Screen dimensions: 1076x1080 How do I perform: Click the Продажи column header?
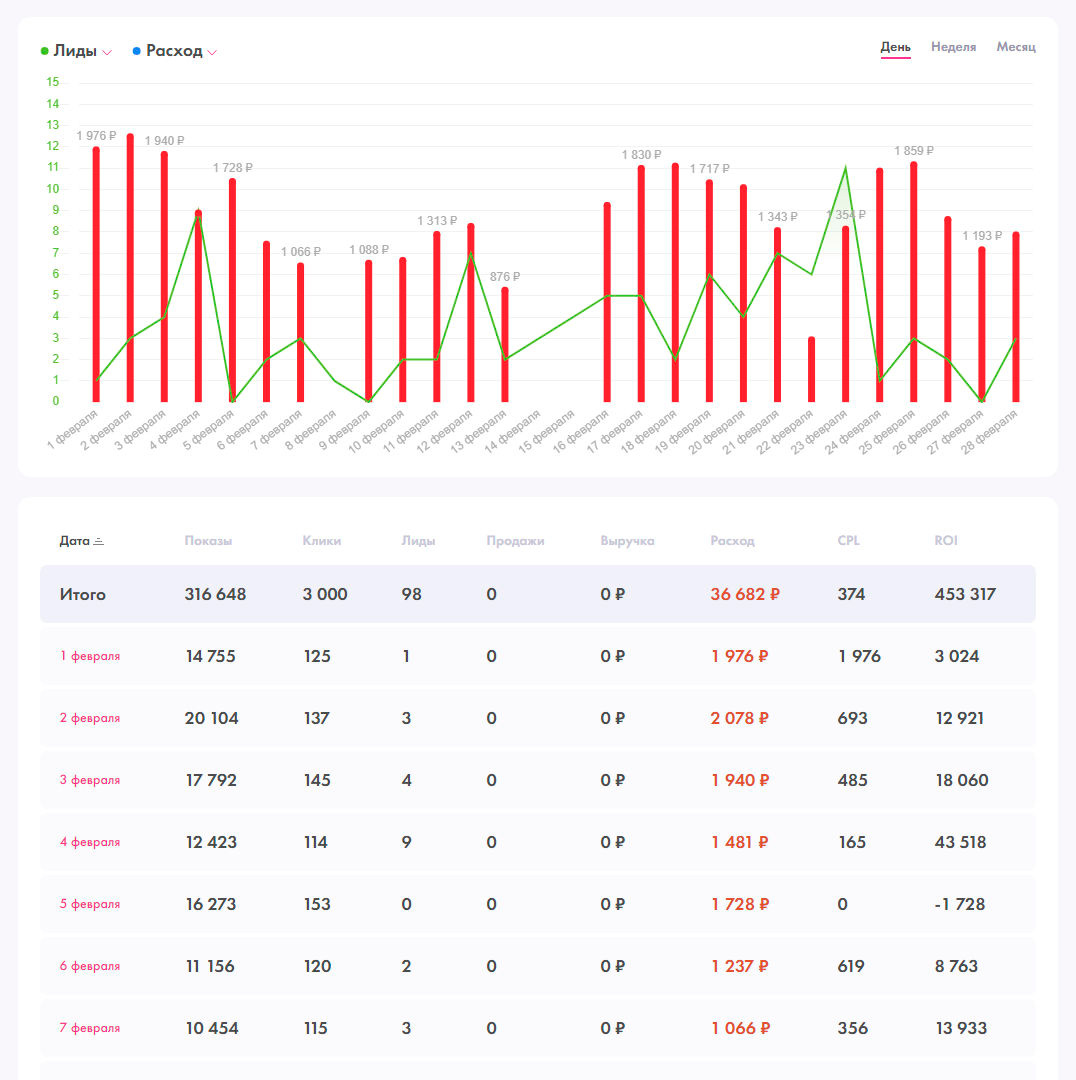515,541
